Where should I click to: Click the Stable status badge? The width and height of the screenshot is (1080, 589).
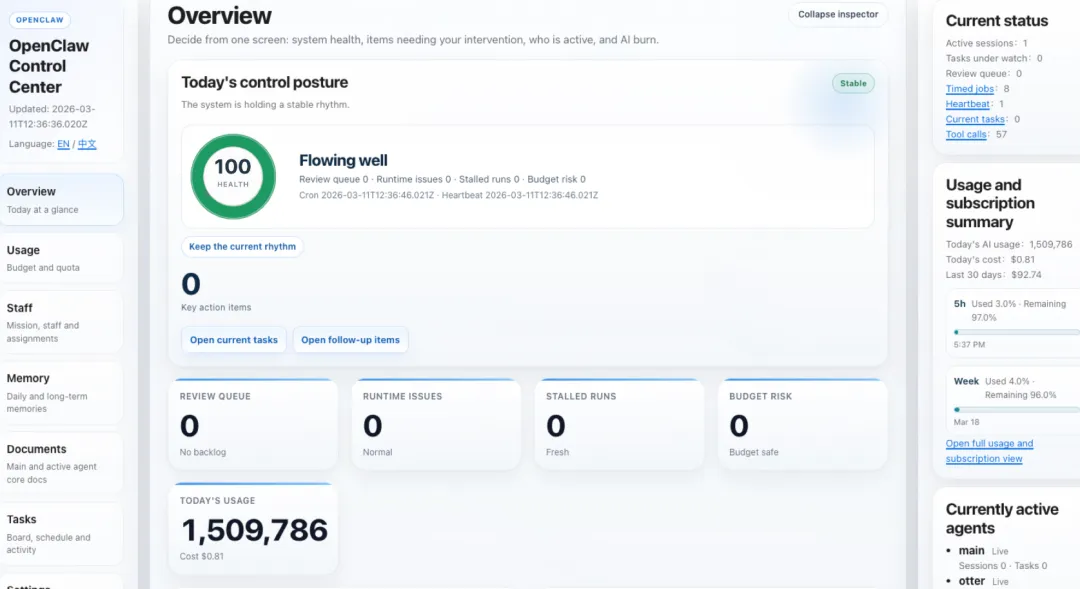click(853, 83)
